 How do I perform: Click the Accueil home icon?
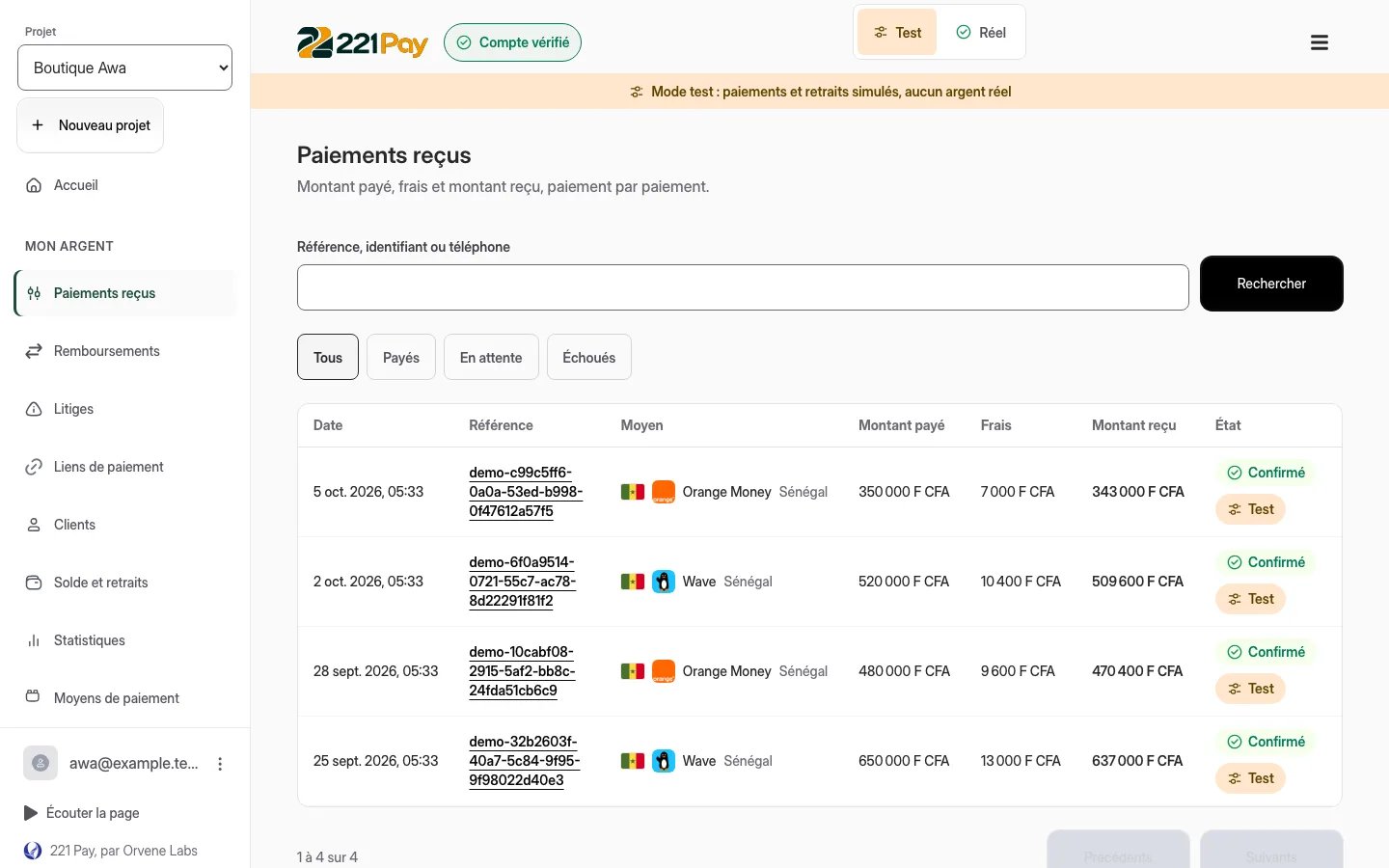click(x=34, y=185)
